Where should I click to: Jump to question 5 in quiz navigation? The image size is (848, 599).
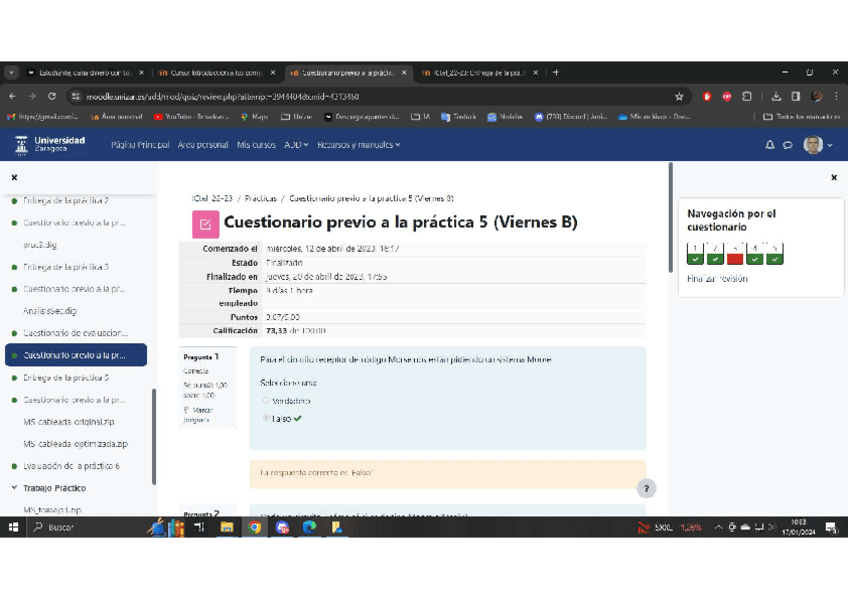[774, 254]
